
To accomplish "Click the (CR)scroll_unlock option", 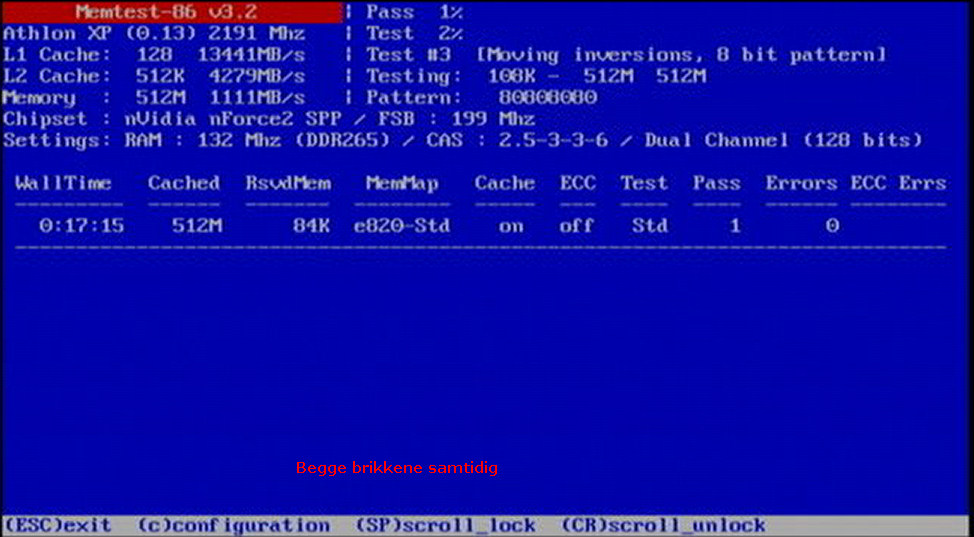I will [663, 525].
